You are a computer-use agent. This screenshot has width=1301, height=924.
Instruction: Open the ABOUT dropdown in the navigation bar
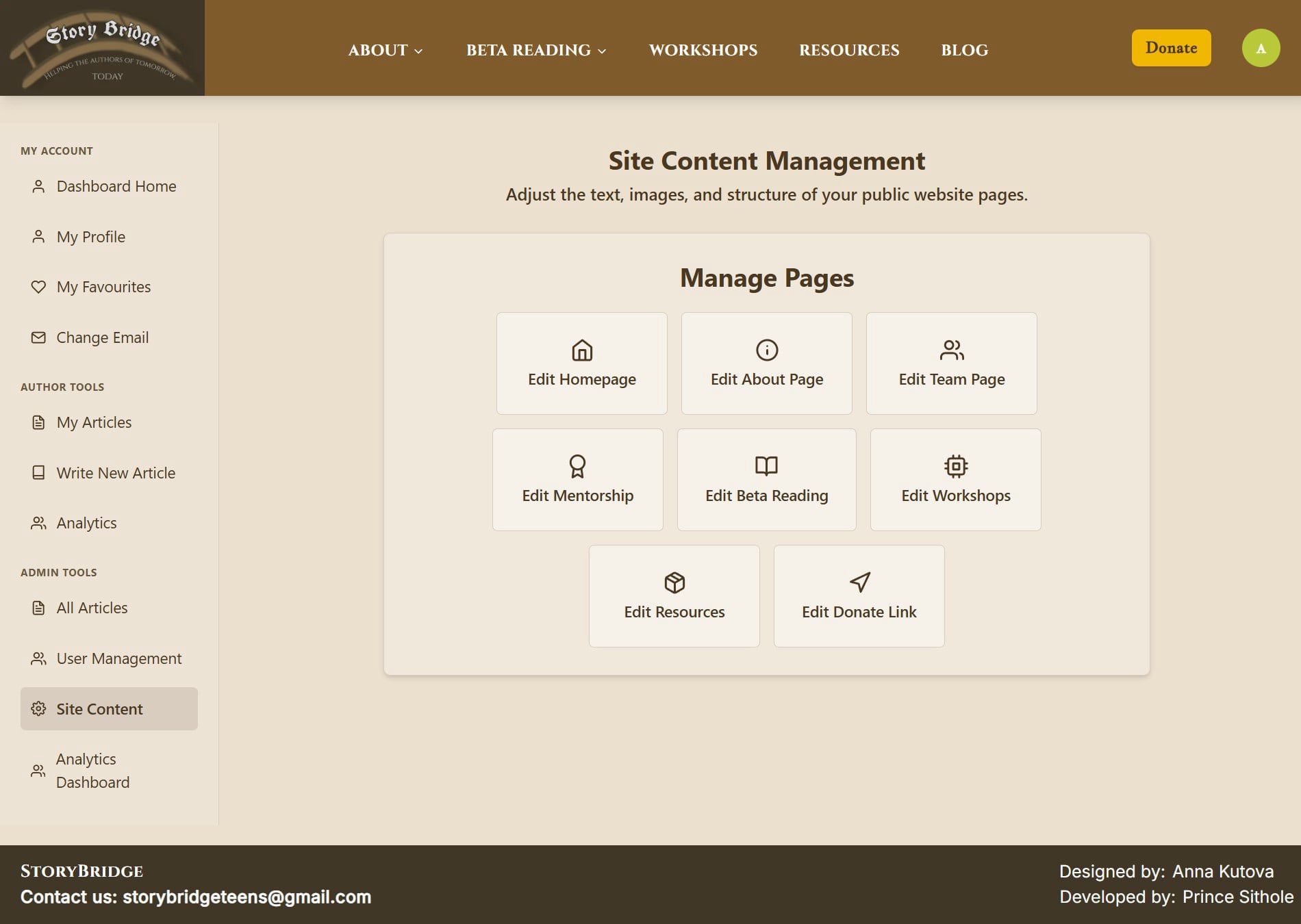pos(384,50)
